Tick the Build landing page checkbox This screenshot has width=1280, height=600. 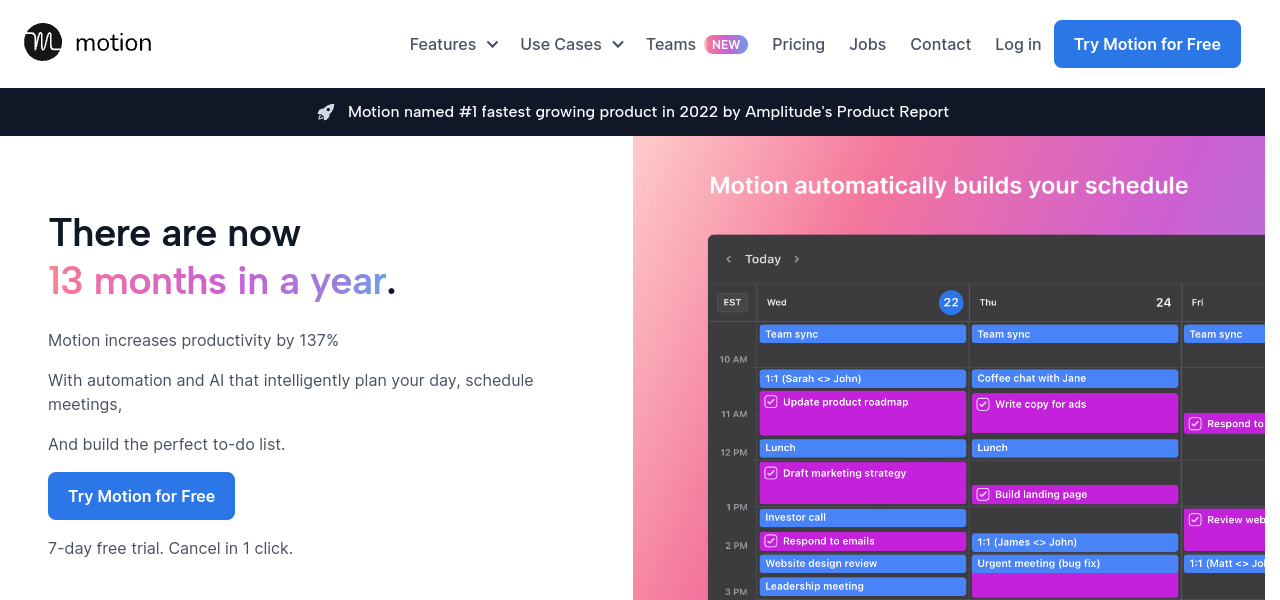[x=983, y=494]
